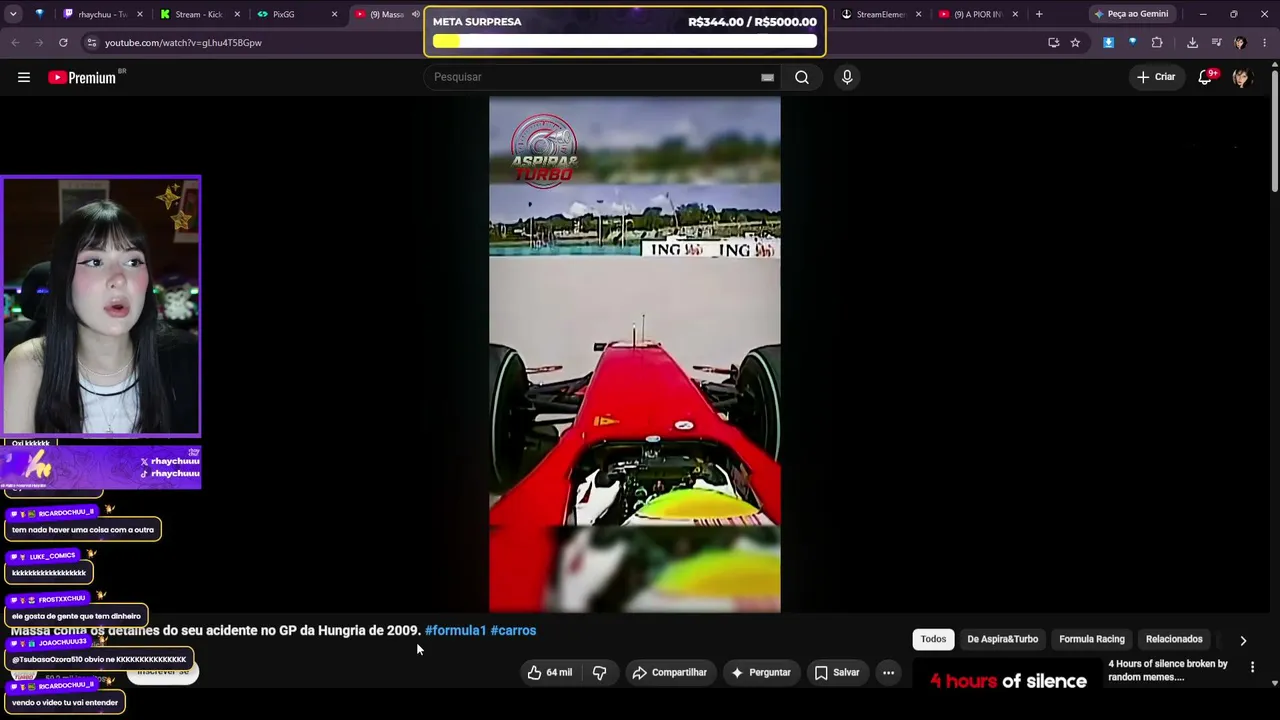1280x720 pixels.
Task: Filter by De Aspira&Turbo chip
Action: [x=1002, y=640]
